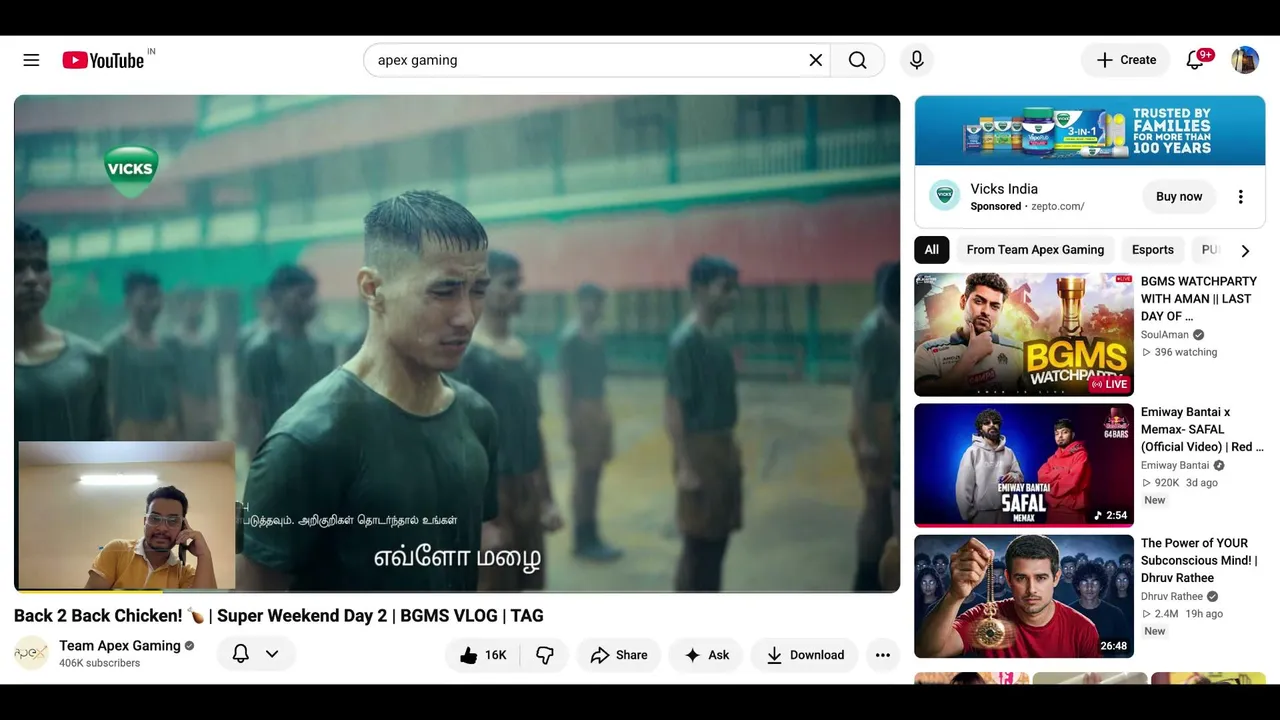Open Emiway Bantai x Memax video title
The width and height of the screenshot is (1280, 720).
[1202, 429]
